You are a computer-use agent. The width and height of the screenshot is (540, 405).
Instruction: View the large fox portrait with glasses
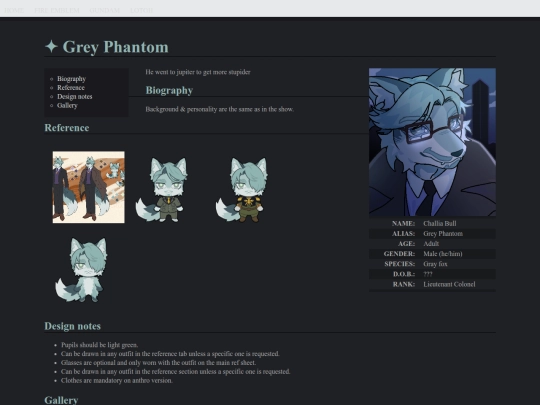click(x=432, y=142)
